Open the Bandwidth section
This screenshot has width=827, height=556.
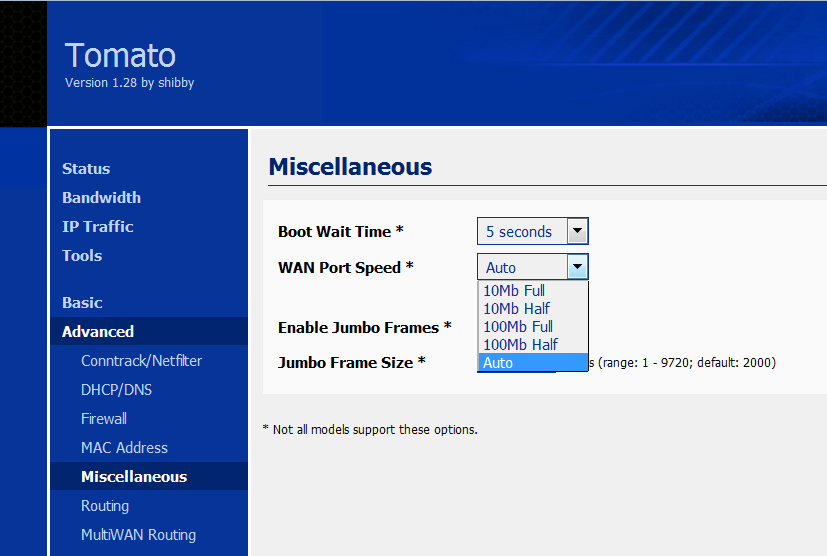click(x=101, y=198)
